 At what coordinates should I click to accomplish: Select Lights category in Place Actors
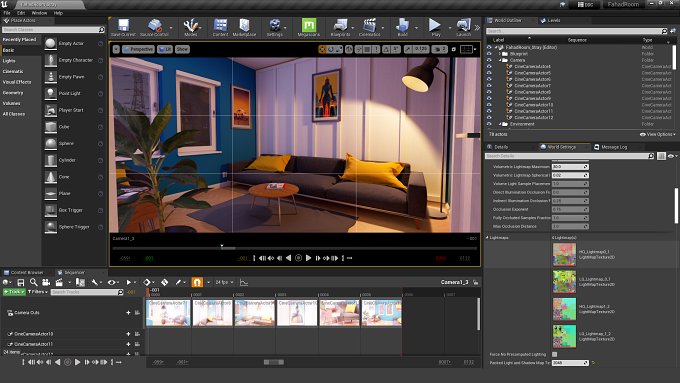tap(9, 61)
